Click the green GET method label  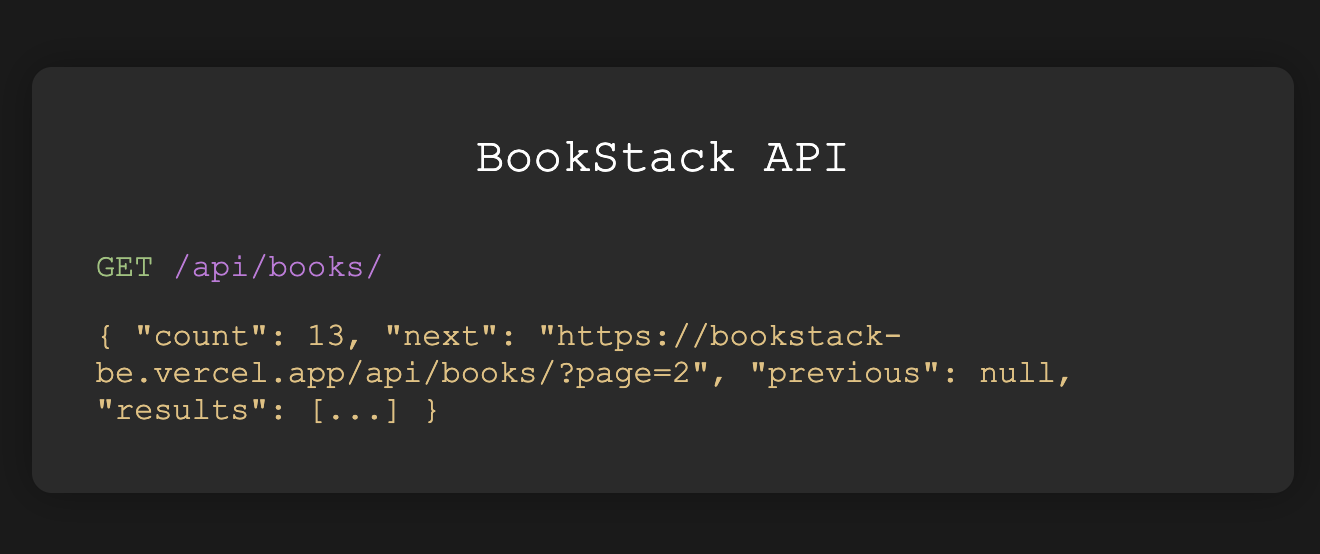click(x=125, y=268)
